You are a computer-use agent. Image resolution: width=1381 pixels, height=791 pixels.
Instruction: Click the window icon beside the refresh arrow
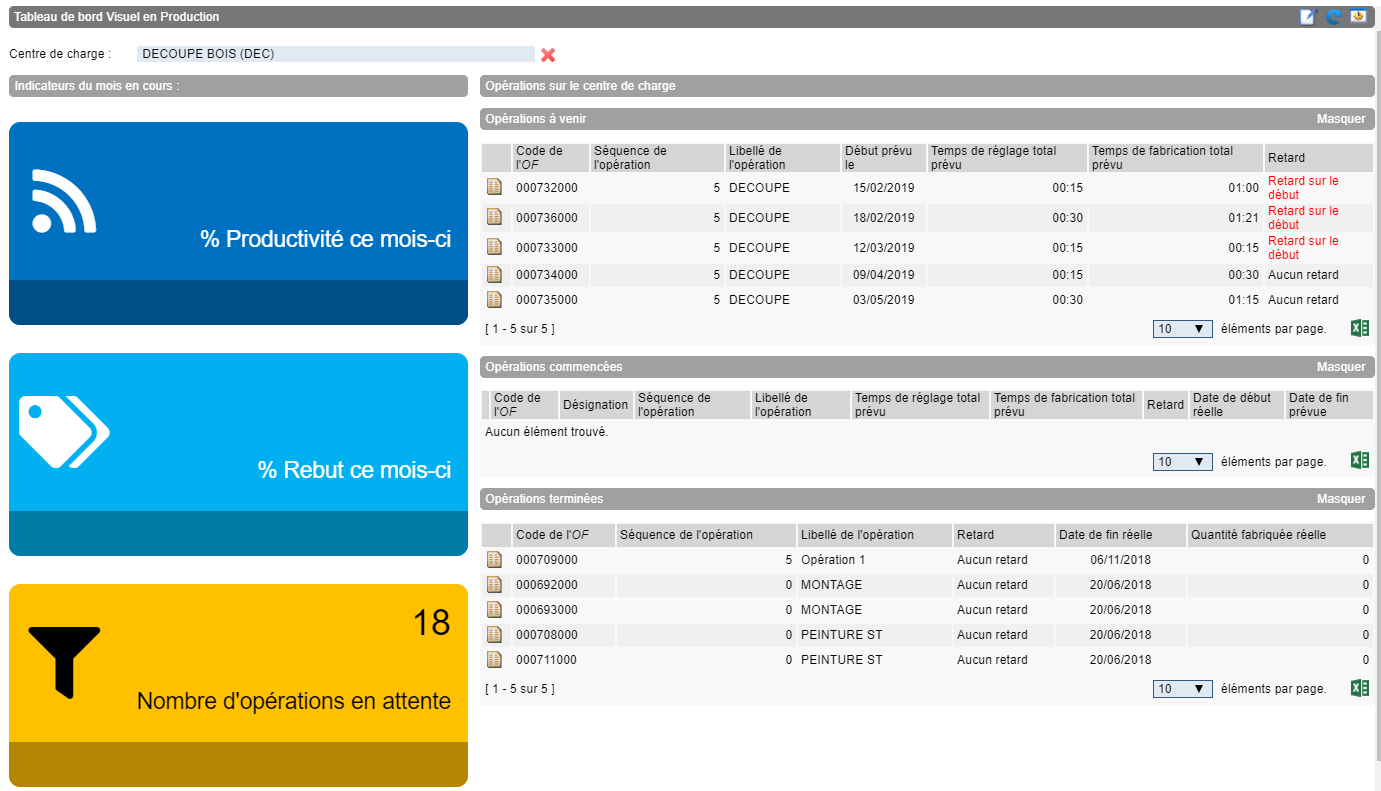click(1358, 16)
